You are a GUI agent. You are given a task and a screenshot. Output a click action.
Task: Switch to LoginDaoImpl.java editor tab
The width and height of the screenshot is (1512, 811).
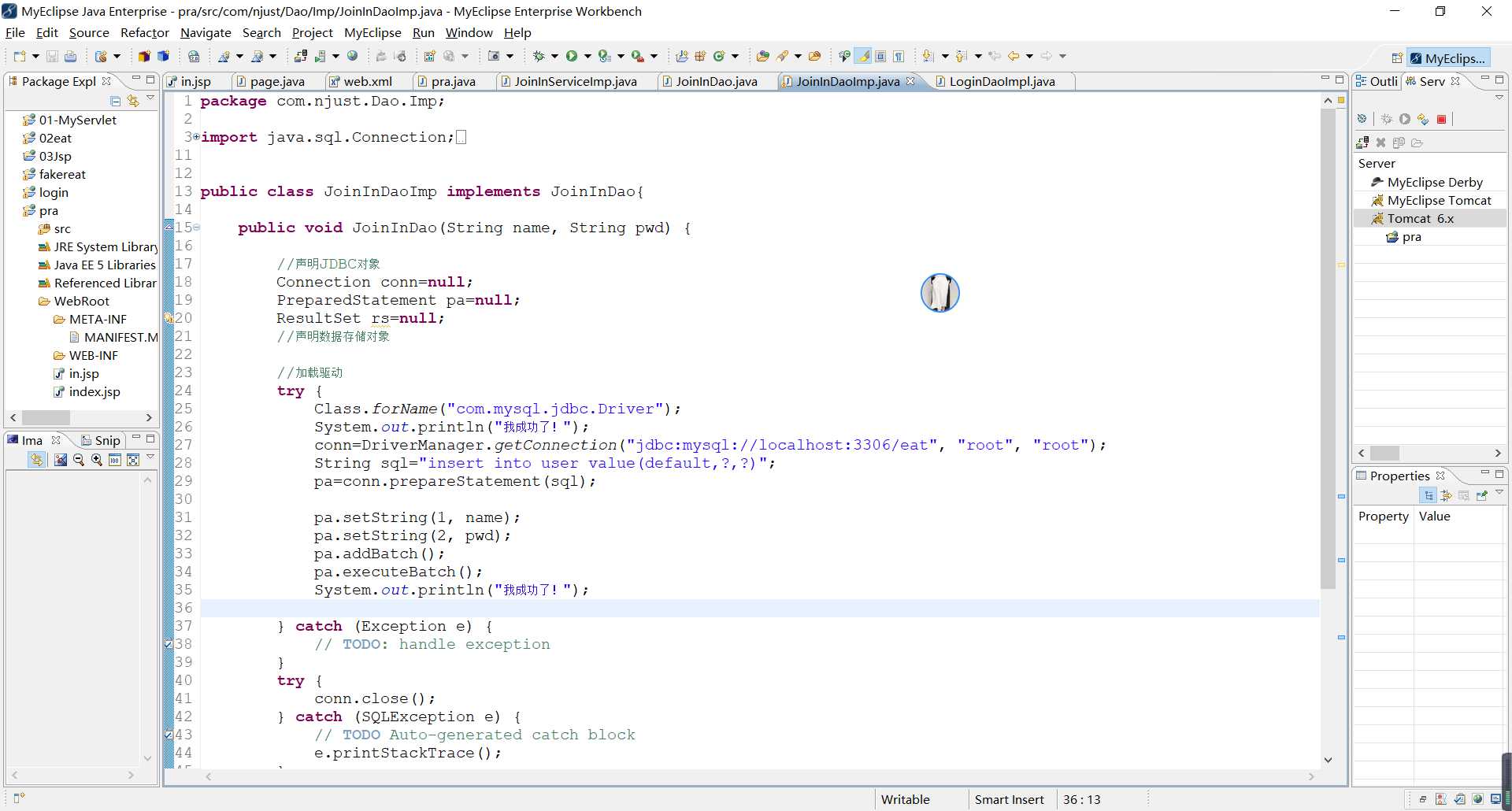(1002, 81)
